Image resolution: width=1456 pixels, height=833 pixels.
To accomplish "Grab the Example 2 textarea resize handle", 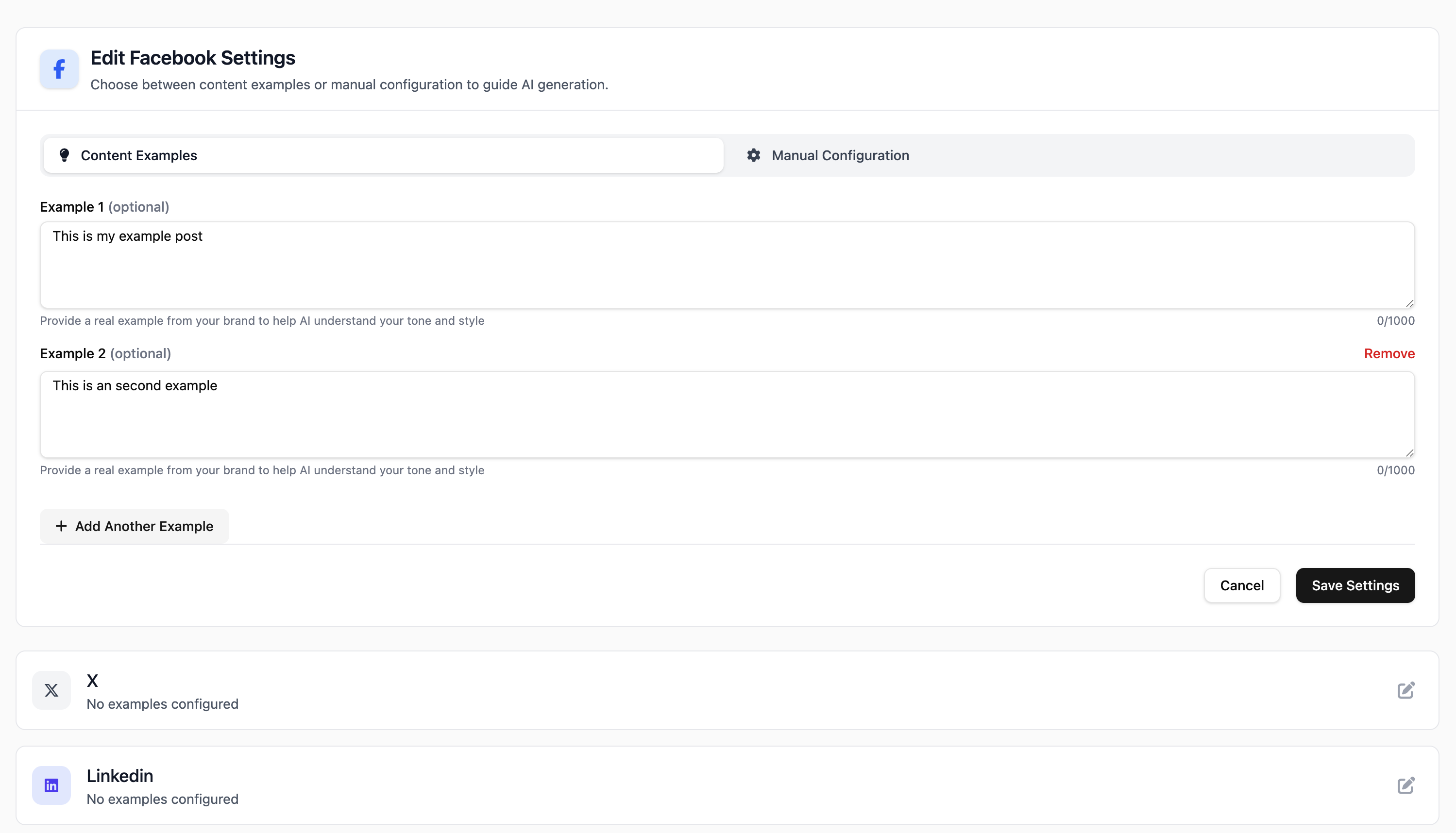I will pyautogui.click(x=1410, y=453).
